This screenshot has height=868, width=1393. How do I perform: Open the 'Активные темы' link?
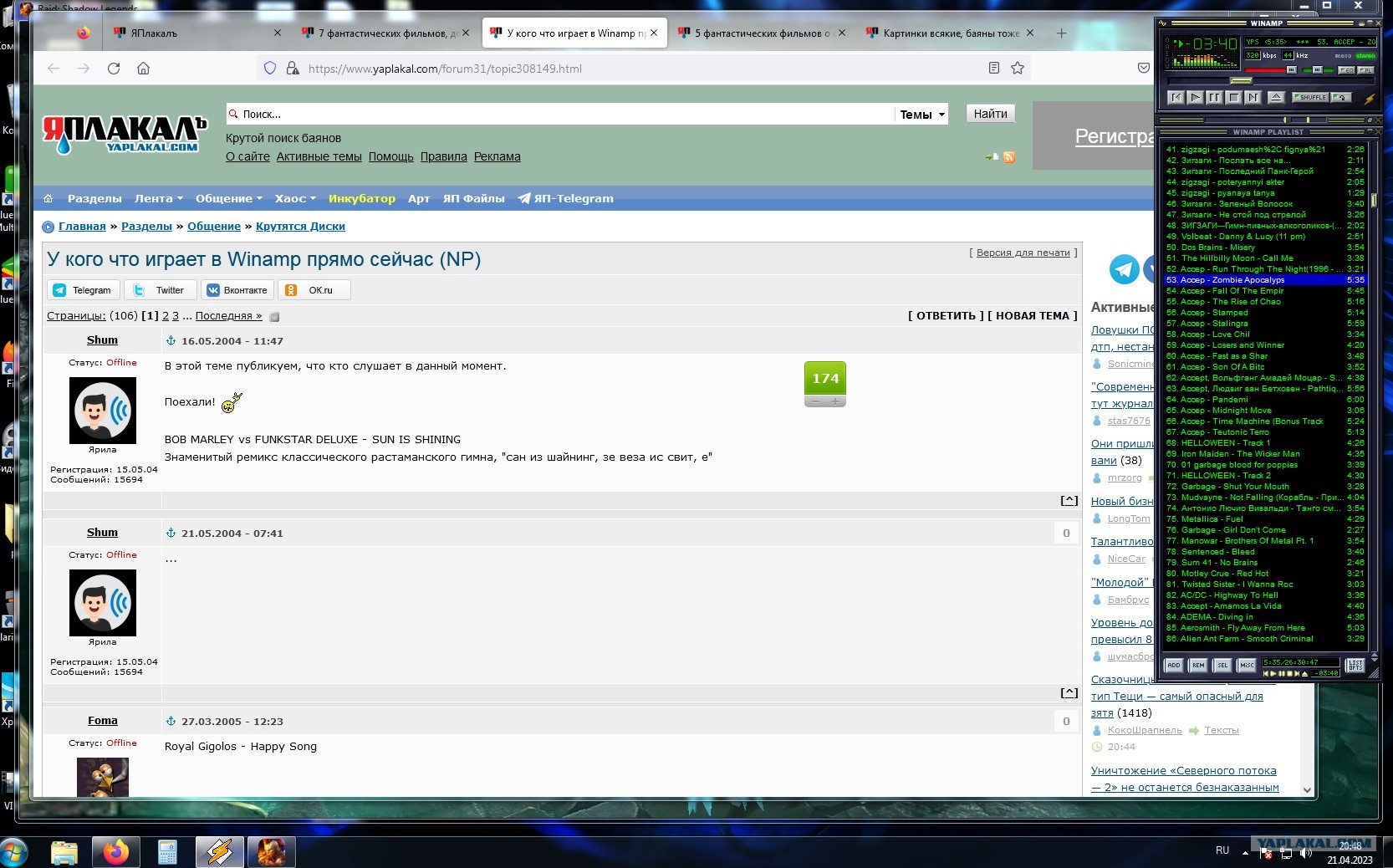[x=319, y=156]
